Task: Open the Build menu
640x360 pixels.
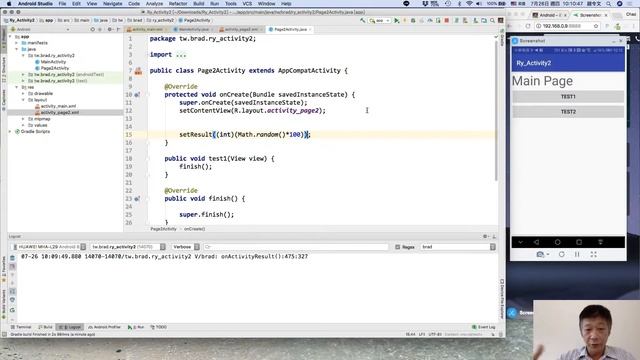Action: [199, 4]
